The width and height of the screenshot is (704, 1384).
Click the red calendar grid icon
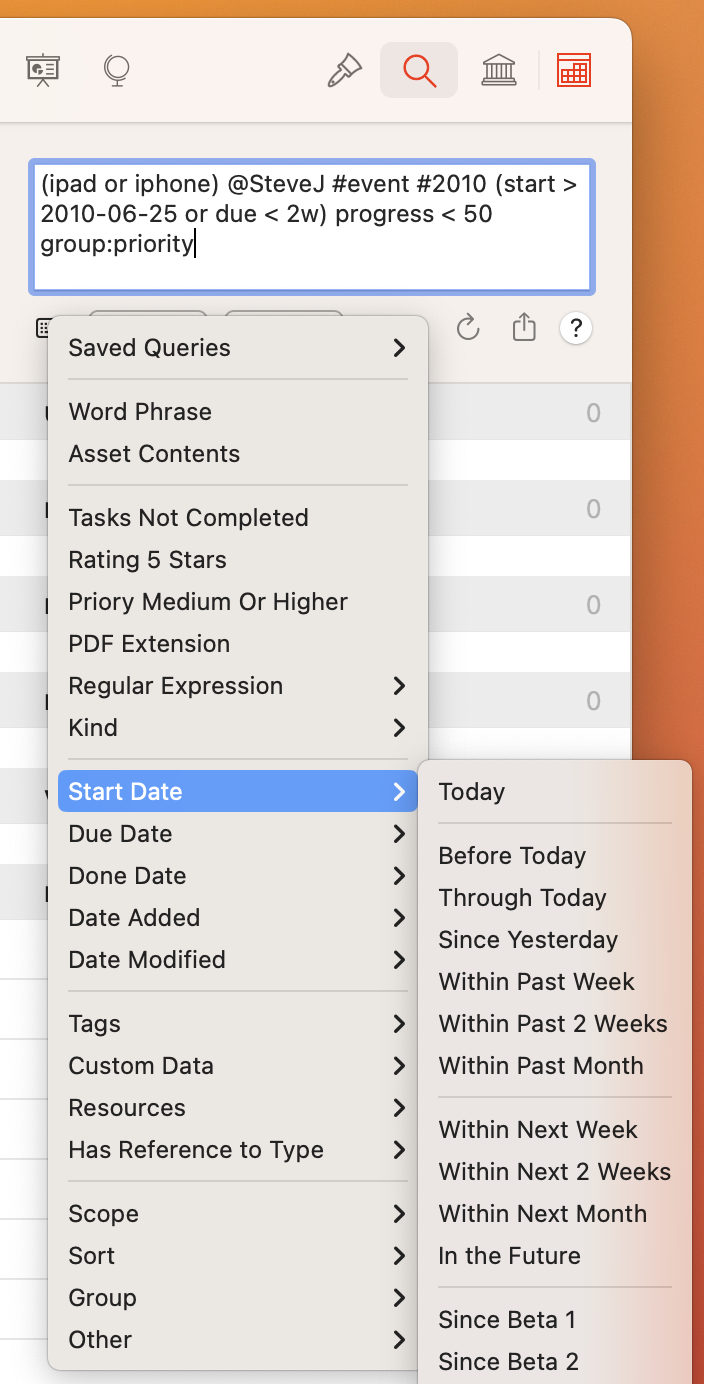tap(574, 70)
